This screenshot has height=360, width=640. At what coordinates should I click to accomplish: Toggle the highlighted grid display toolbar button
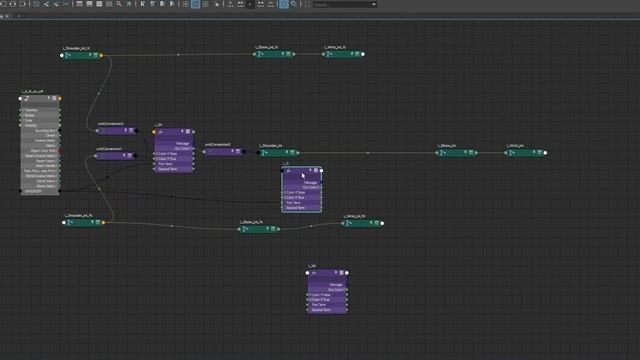283,4
